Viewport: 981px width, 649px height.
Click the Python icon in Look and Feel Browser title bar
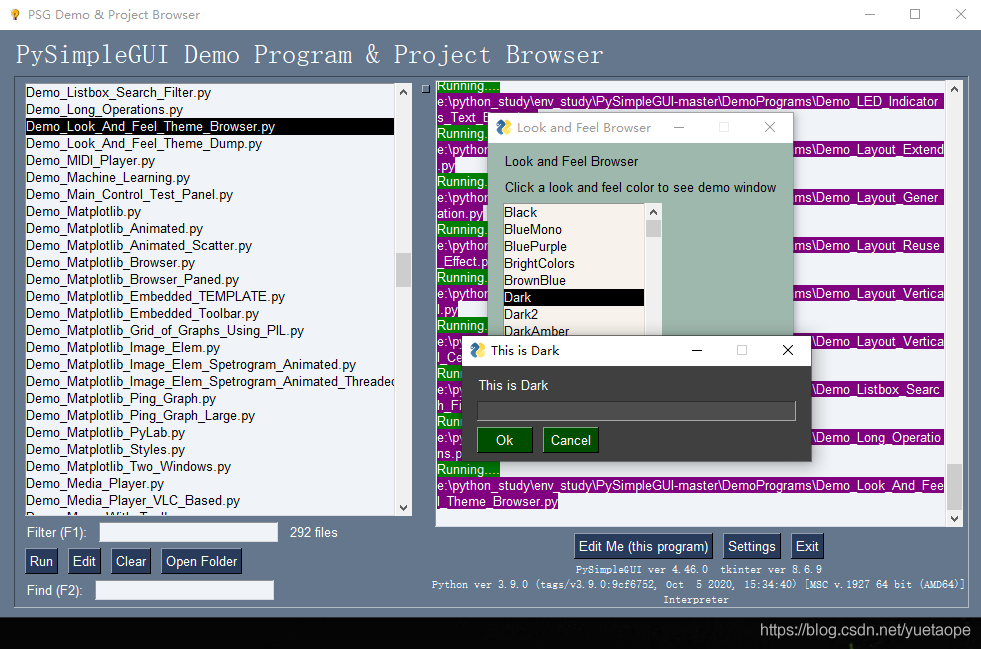tap(504, 128)
